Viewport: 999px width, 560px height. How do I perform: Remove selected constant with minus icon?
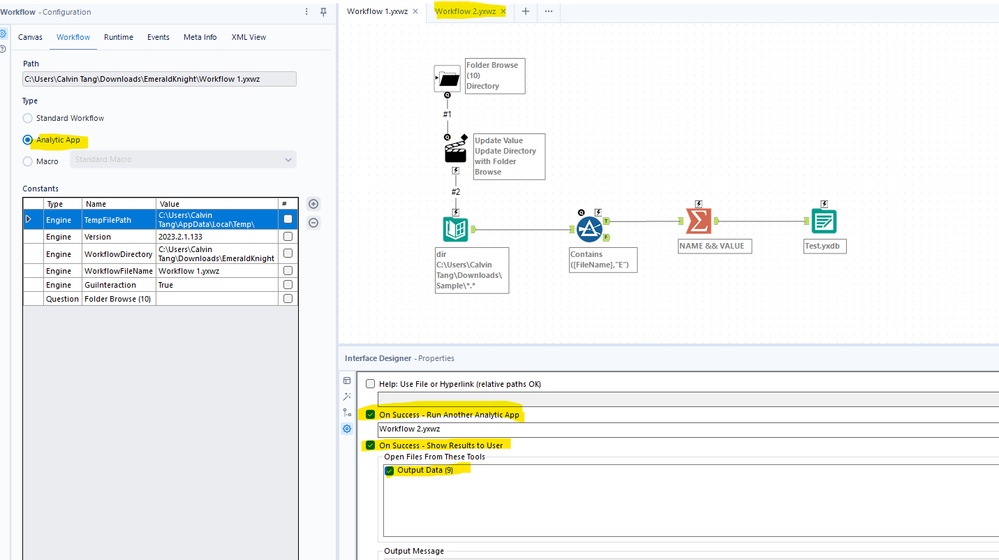[313, 222]
